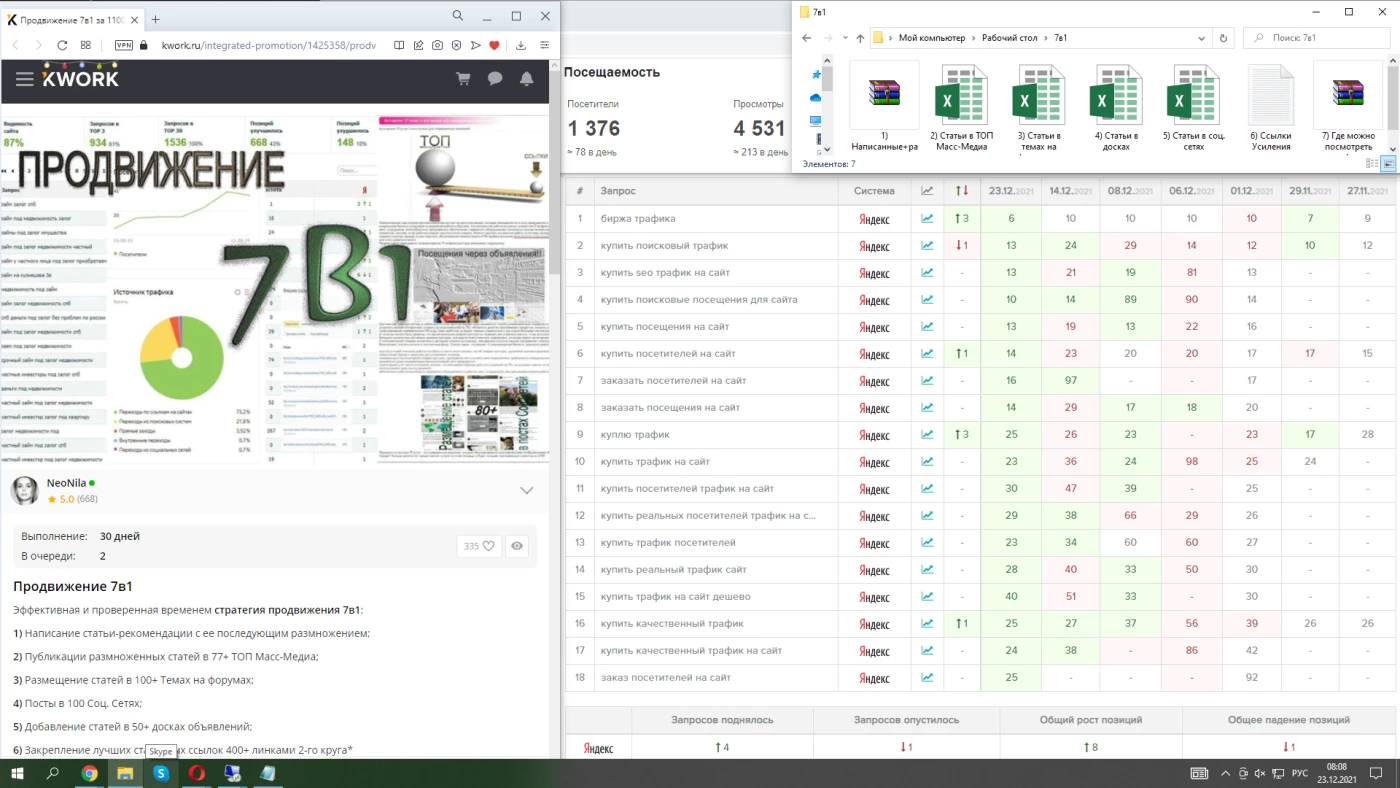
Task: Sort table by "Запрос" column header
Action: click(618, 191)
